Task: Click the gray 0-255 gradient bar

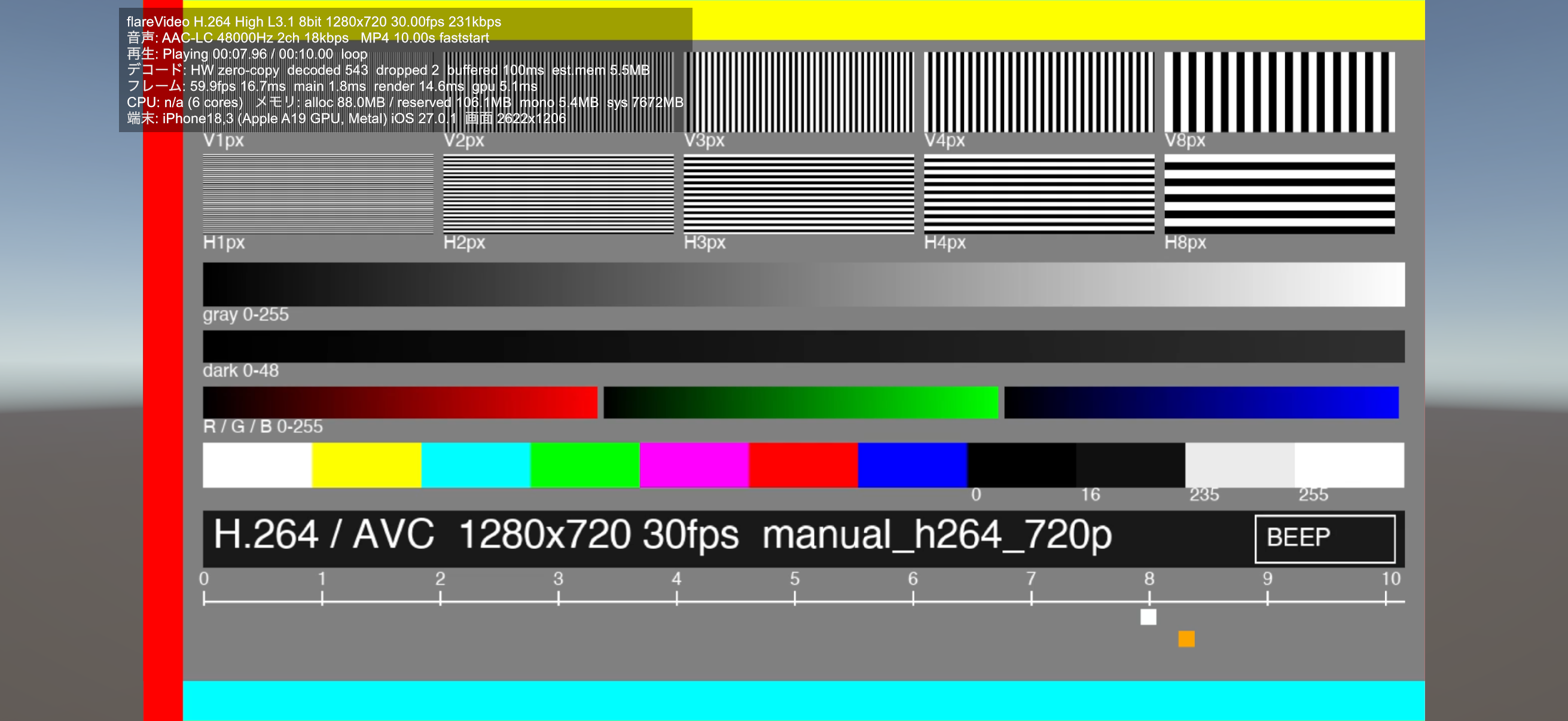Action: pyautogui.click(x=804, y=284)
